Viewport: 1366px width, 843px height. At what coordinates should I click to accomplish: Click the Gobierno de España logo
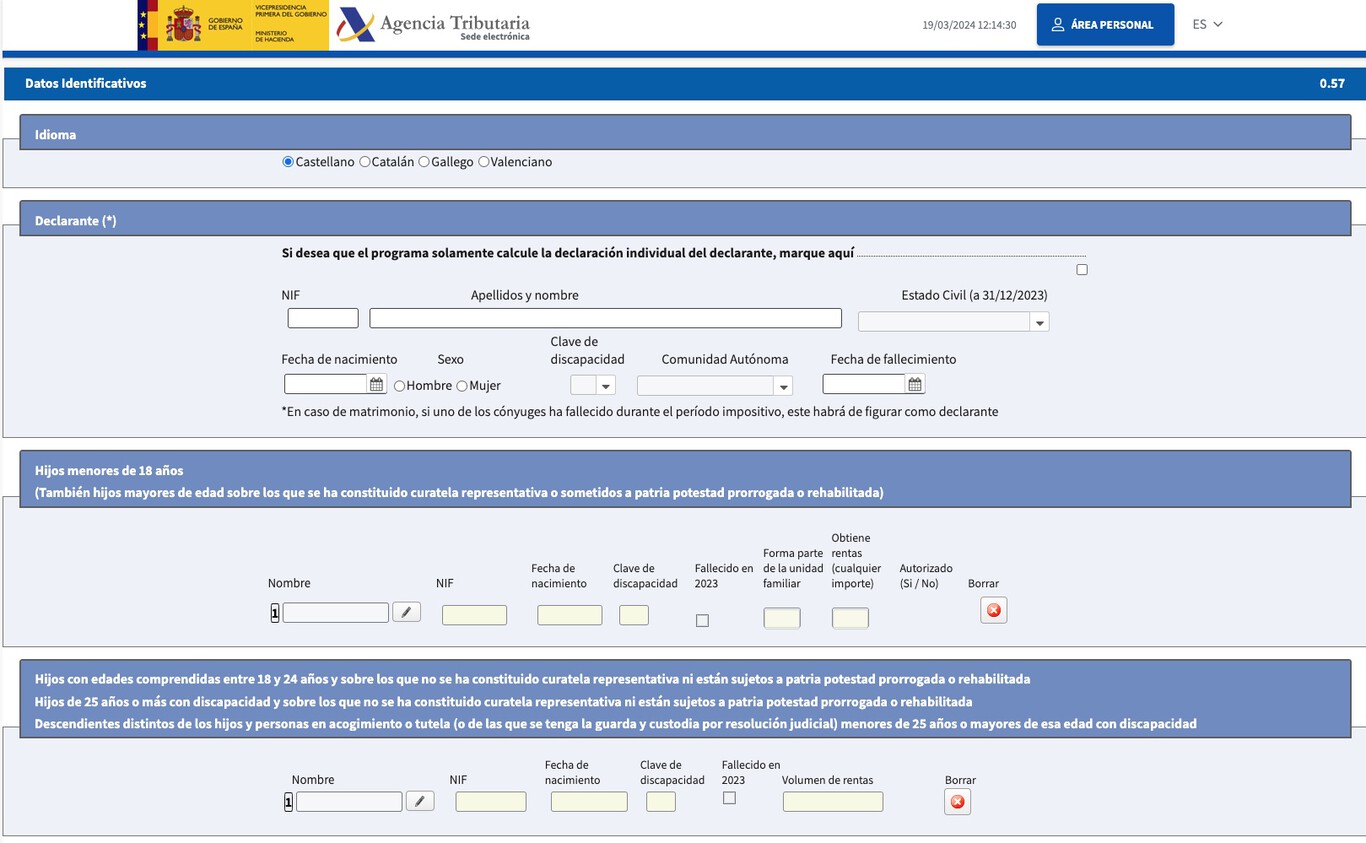[233, 25]
